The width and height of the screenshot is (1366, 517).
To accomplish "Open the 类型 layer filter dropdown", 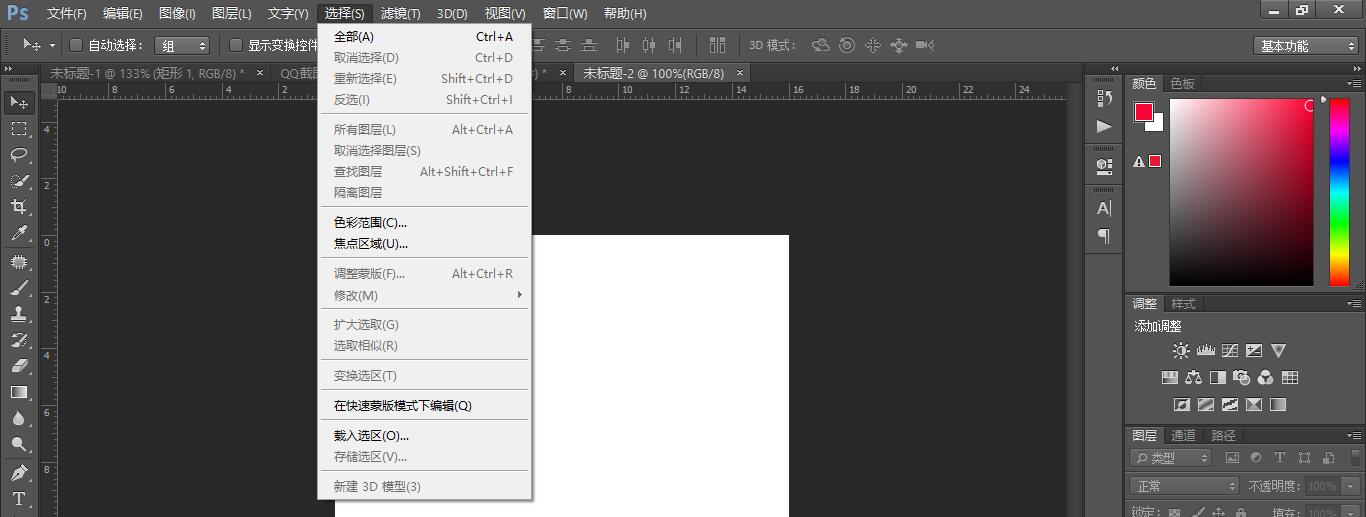I will point(1171,458).
